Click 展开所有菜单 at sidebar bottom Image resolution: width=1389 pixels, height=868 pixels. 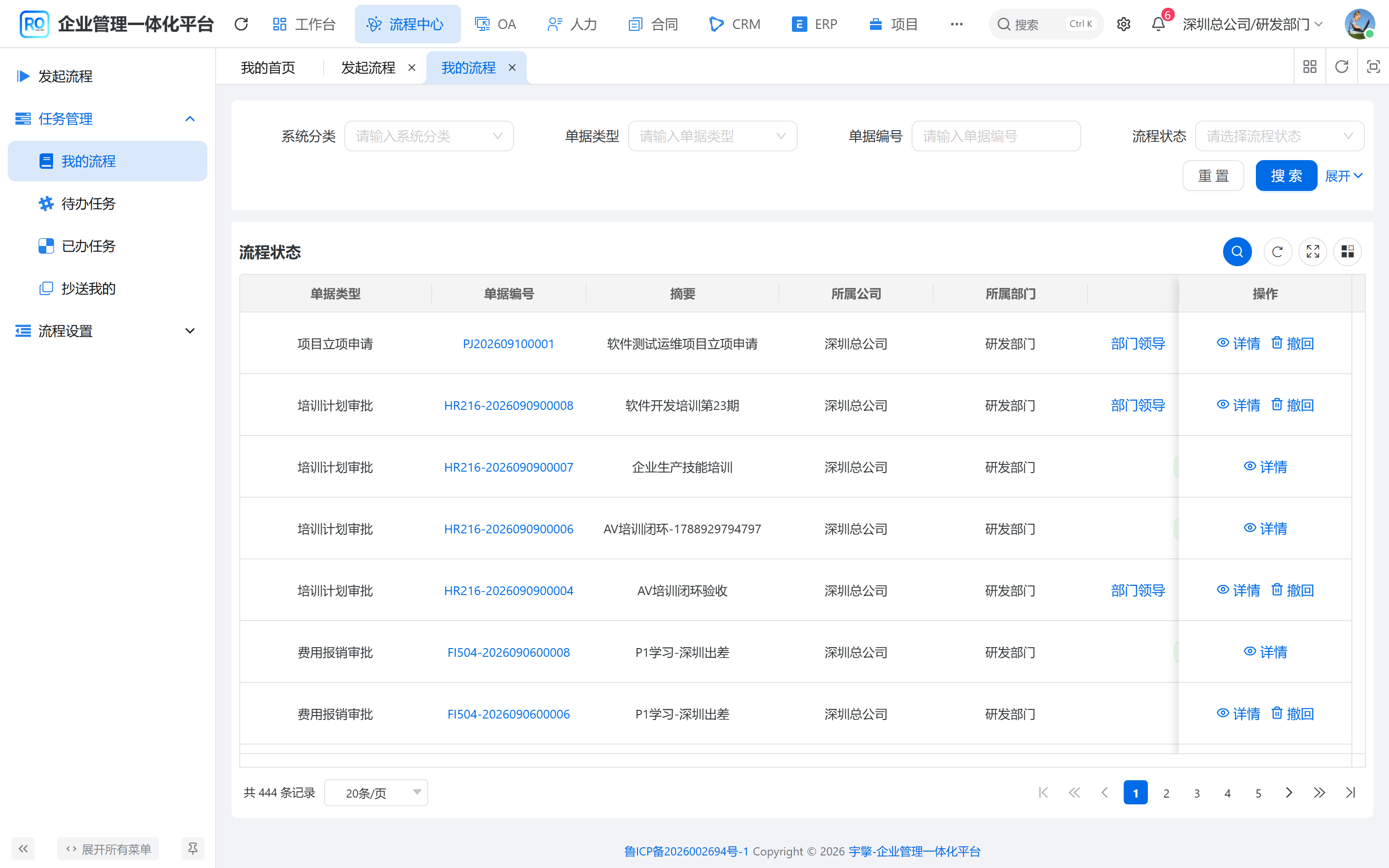108,849
